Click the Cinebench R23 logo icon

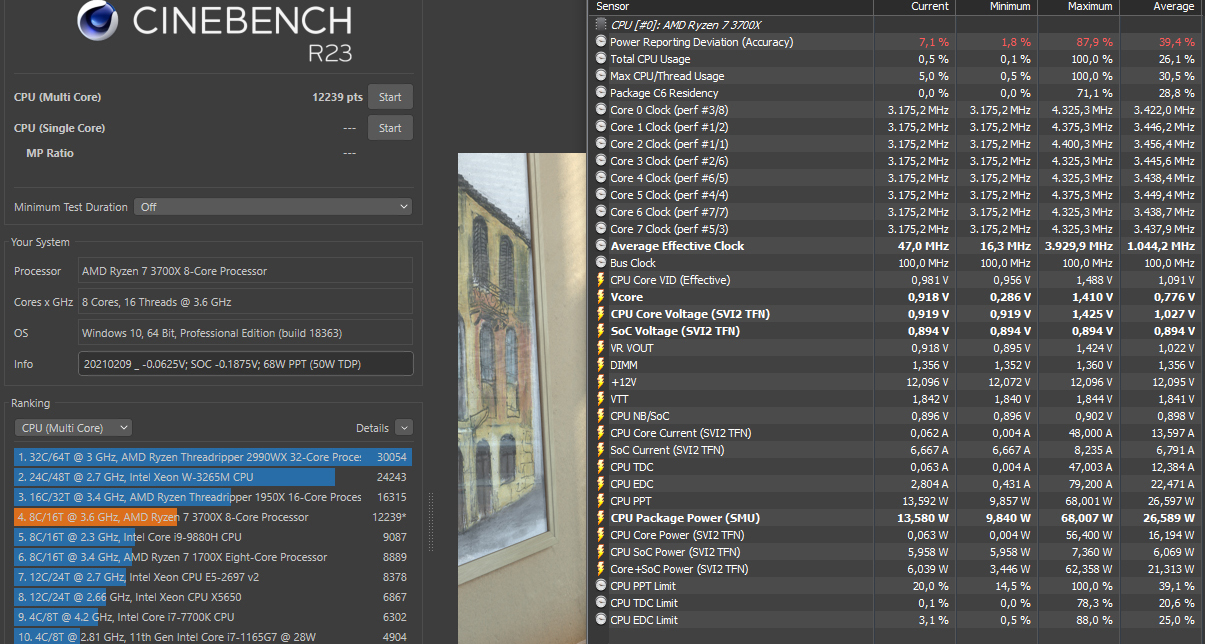point(98,20)
